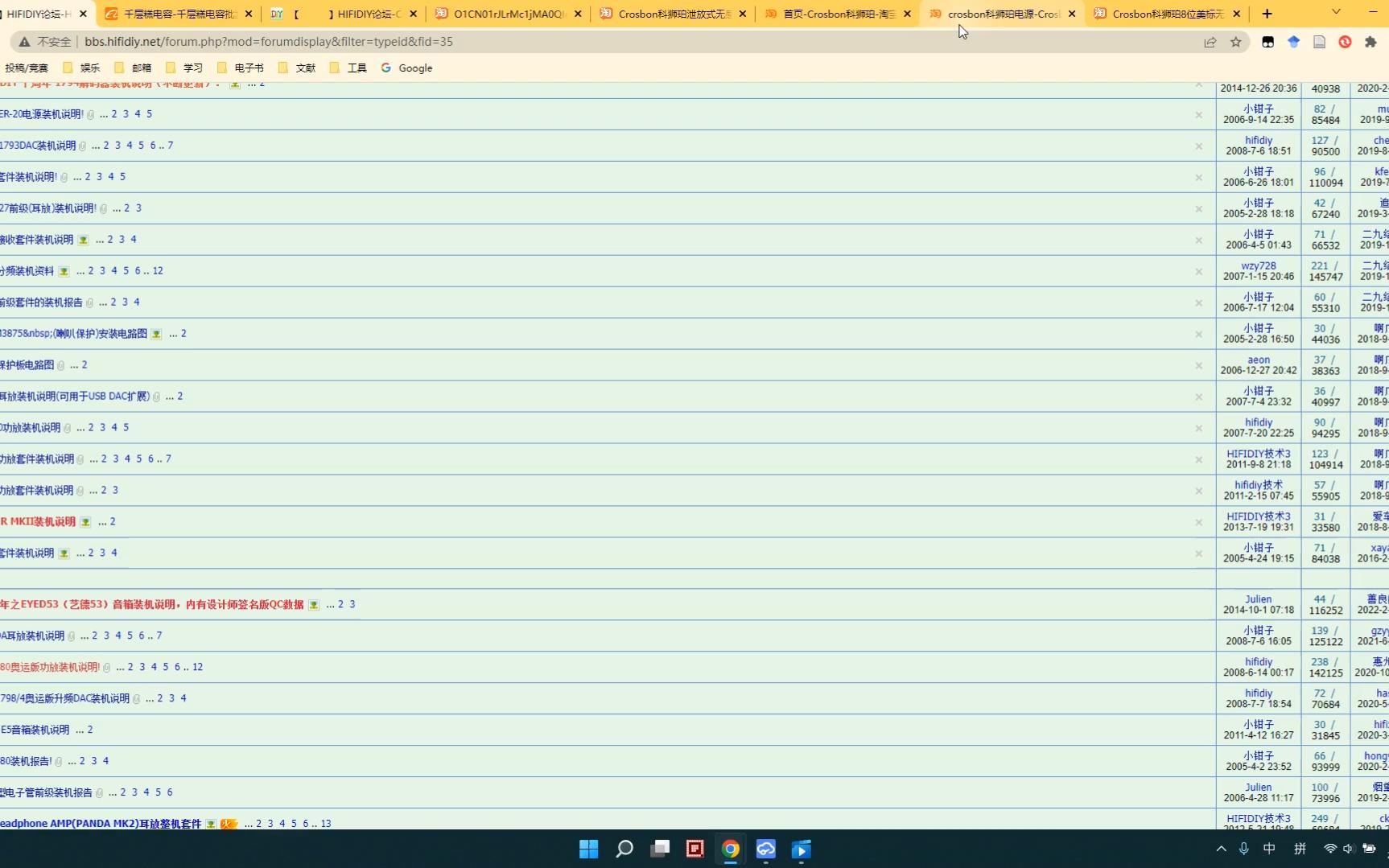
Task: Switch to 首页-Crosbon科狮珀 tab
Action: pos(839,14)
